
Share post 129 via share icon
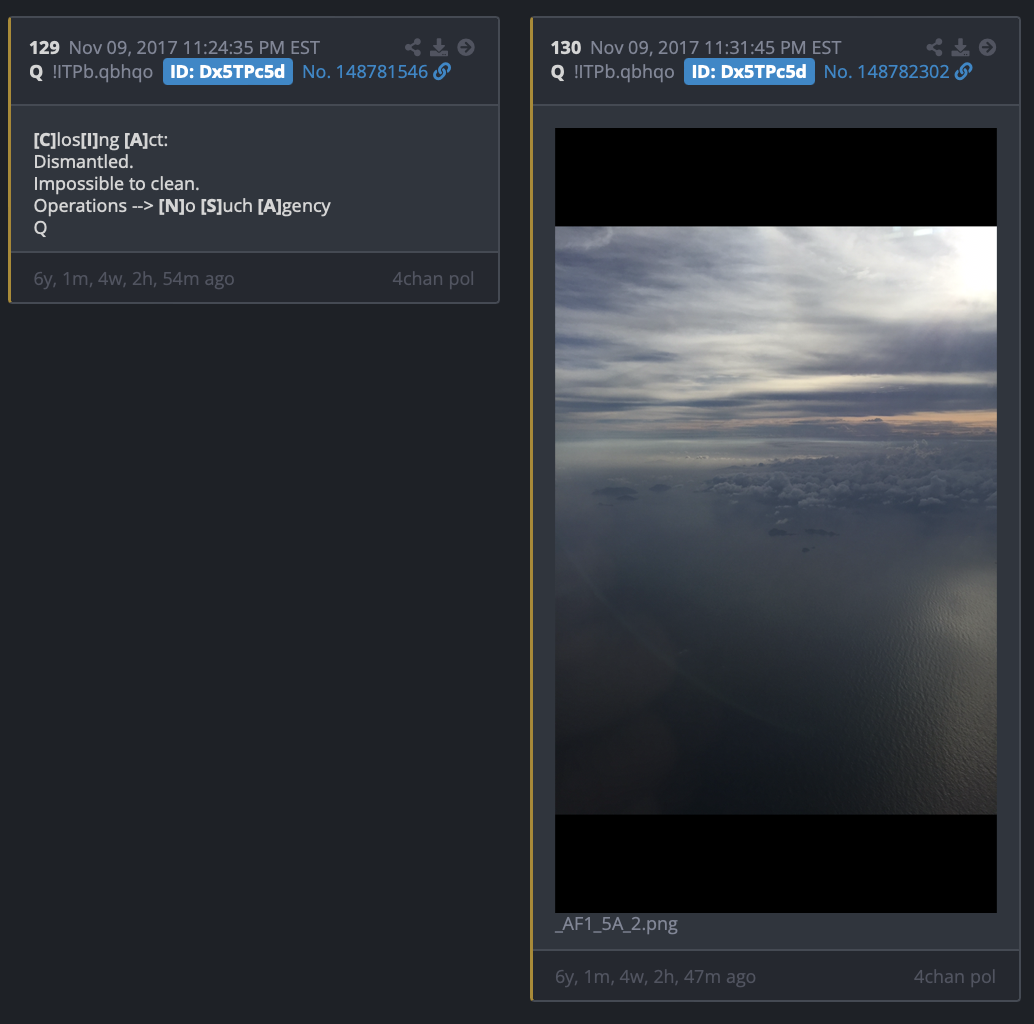point(413,47)
